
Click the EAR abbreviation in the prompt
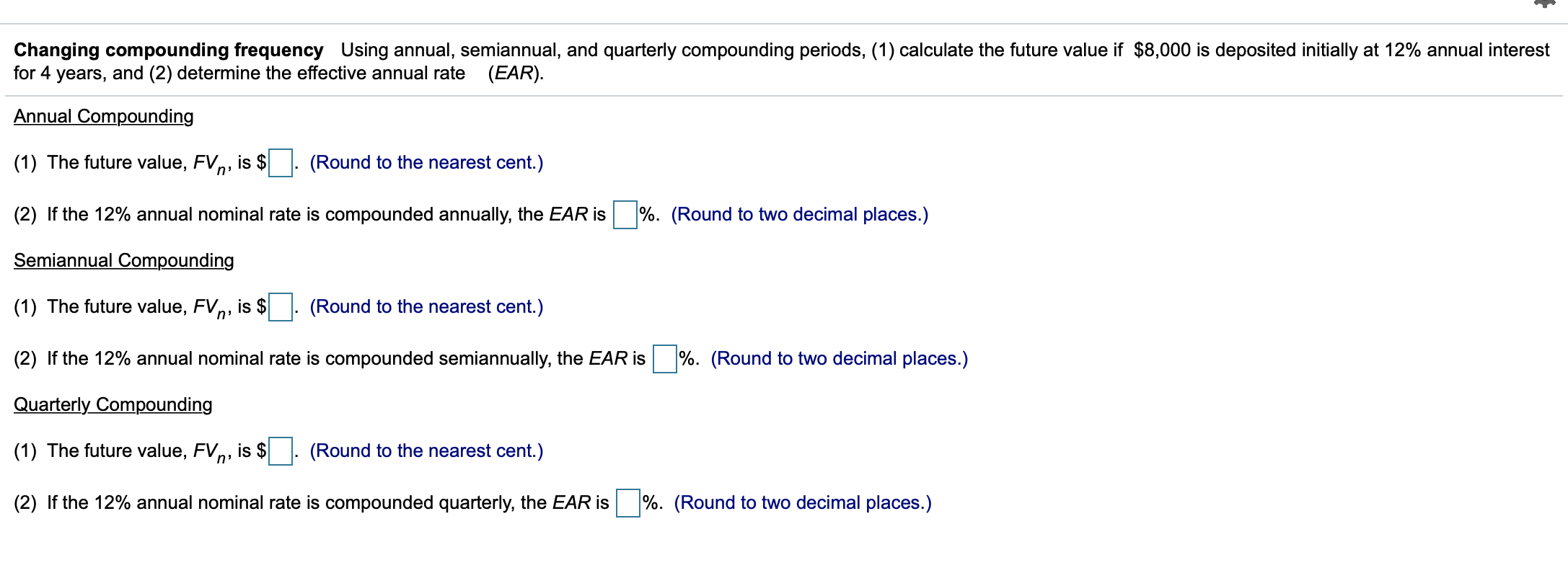coord(514,73)
